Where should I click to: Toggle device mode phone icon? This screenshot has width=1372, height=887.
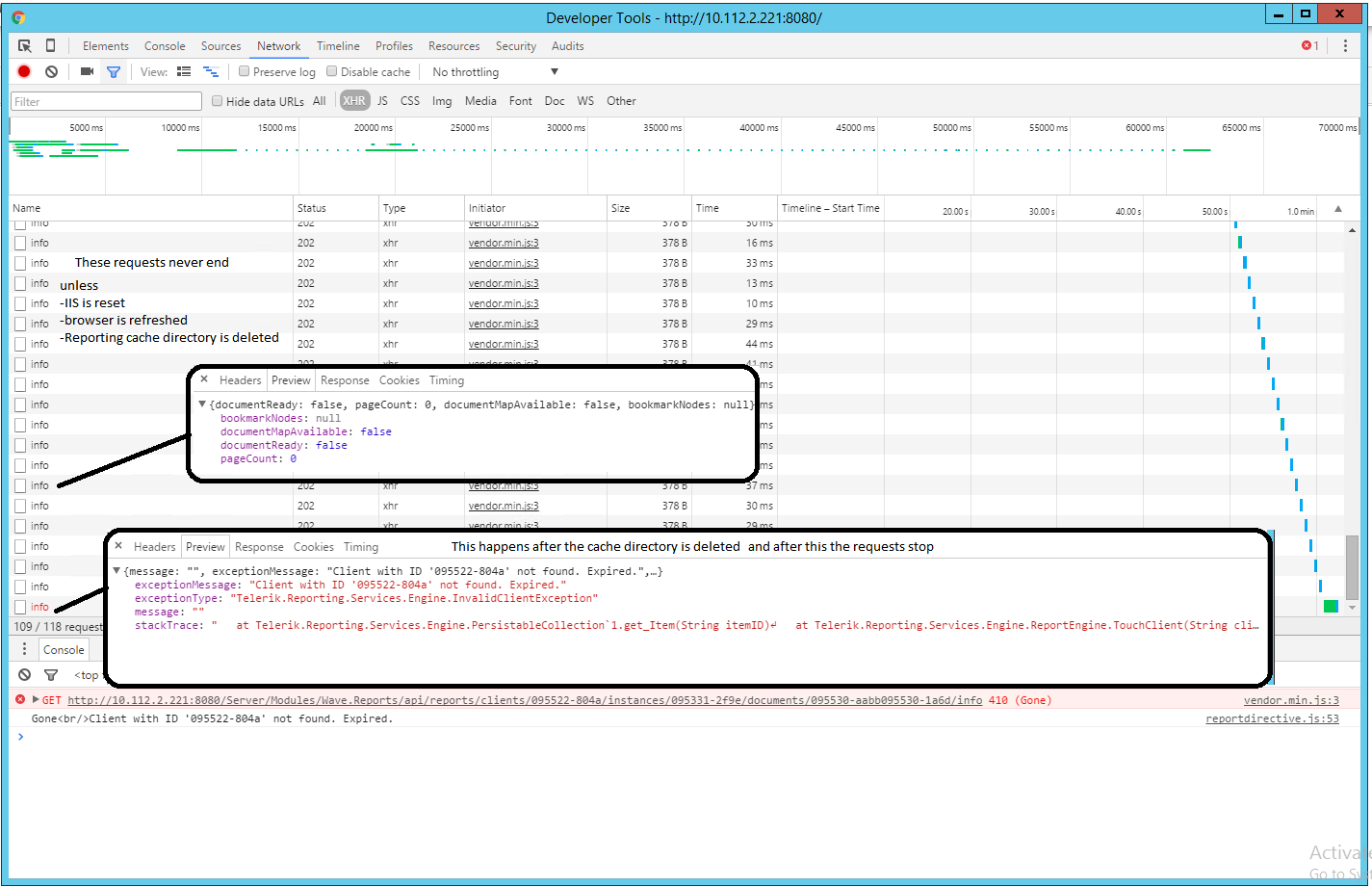(50, 46)
